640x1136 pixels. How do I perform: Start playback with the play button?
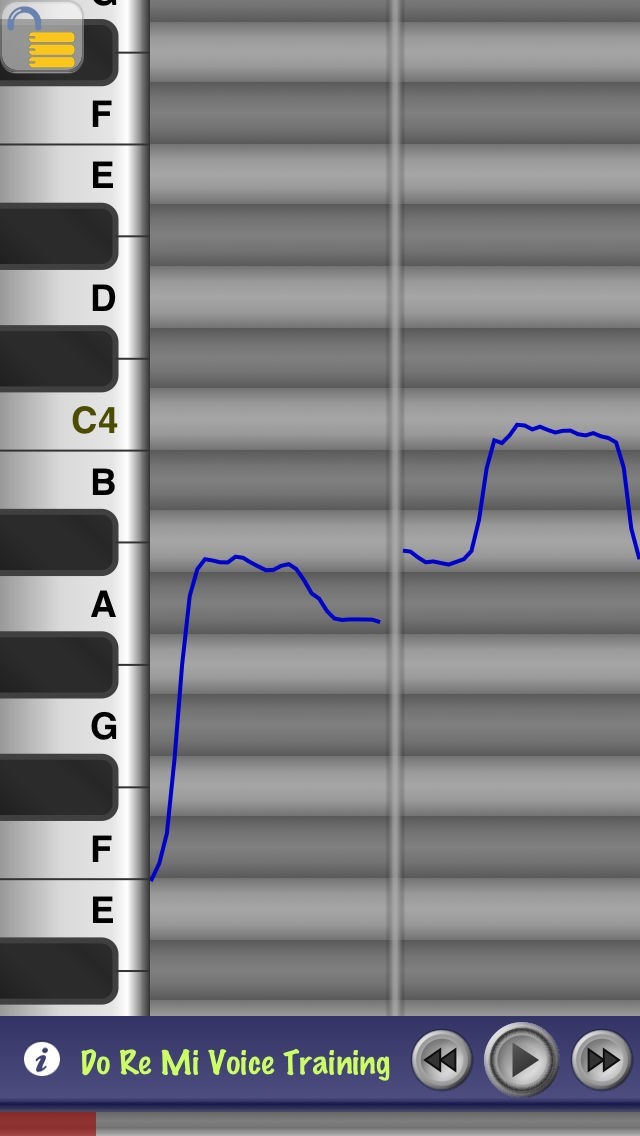[x=521, y=1060]
